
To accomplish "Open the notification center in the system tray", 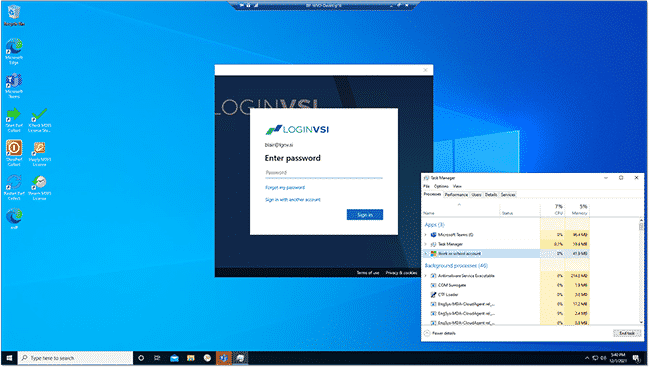I will click(636, 358).
